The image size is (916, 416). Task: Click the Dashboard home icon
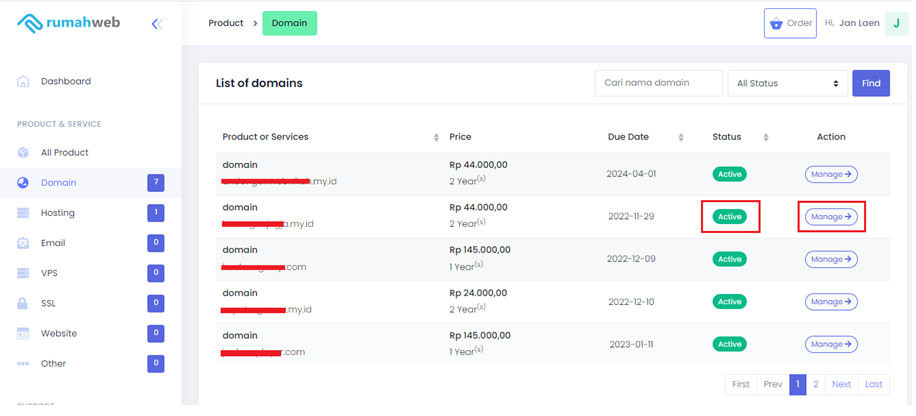[23, 81]
